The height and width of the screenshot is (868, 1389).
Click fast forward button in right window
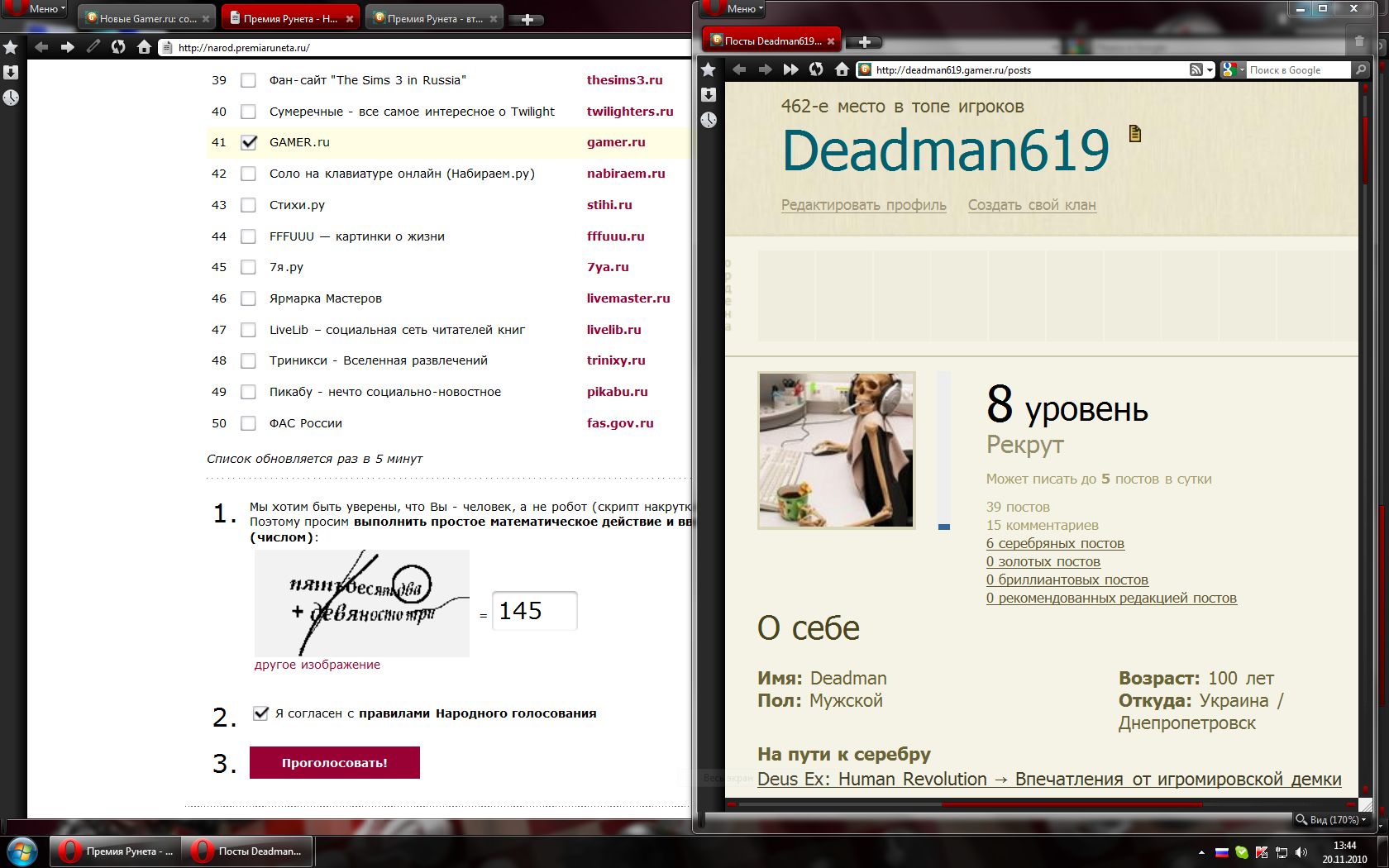click(x=791, y=69)
